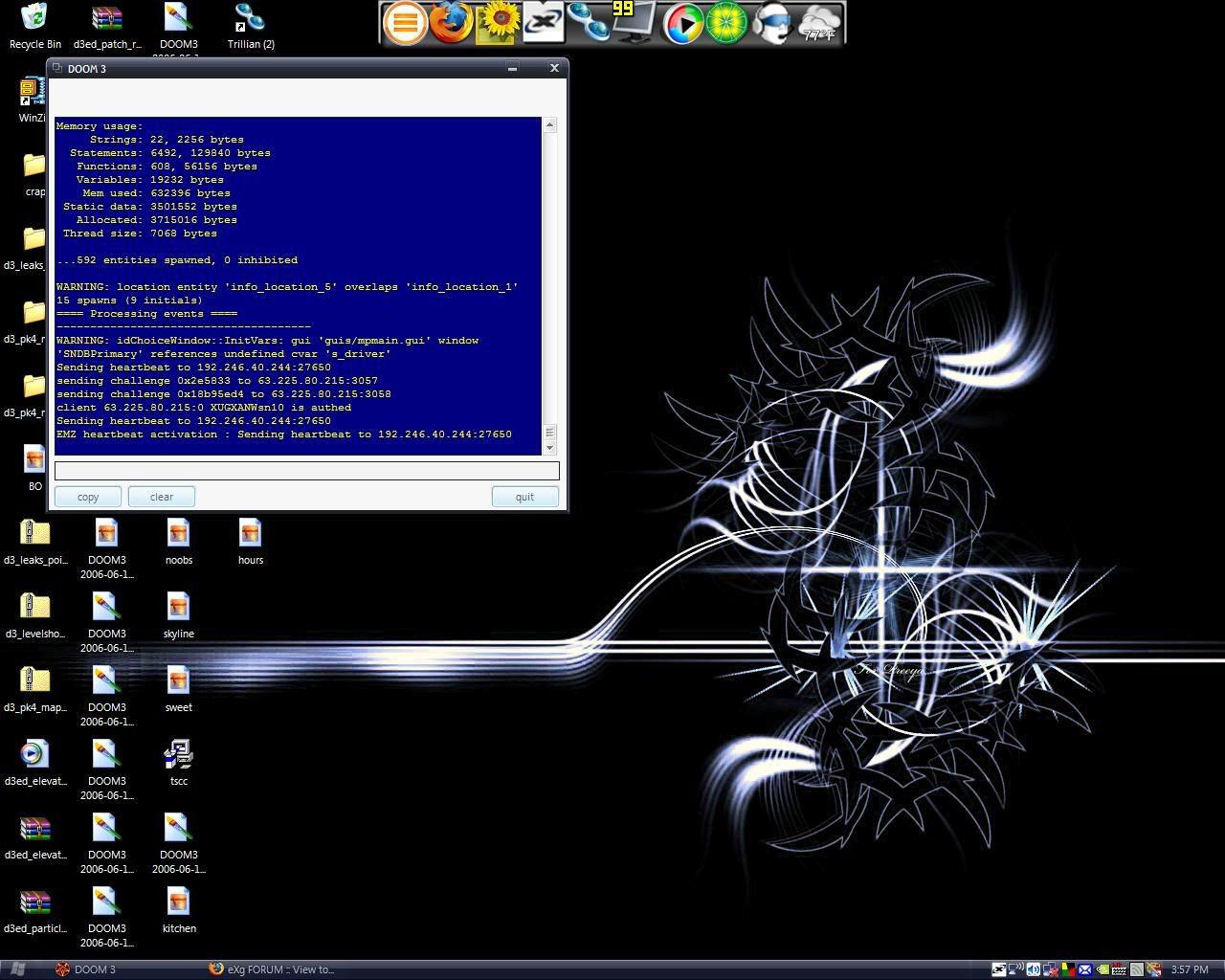Click the clock showing 3:57 PM
The height and width of the screenshot is (980, 1225).
1190,969
